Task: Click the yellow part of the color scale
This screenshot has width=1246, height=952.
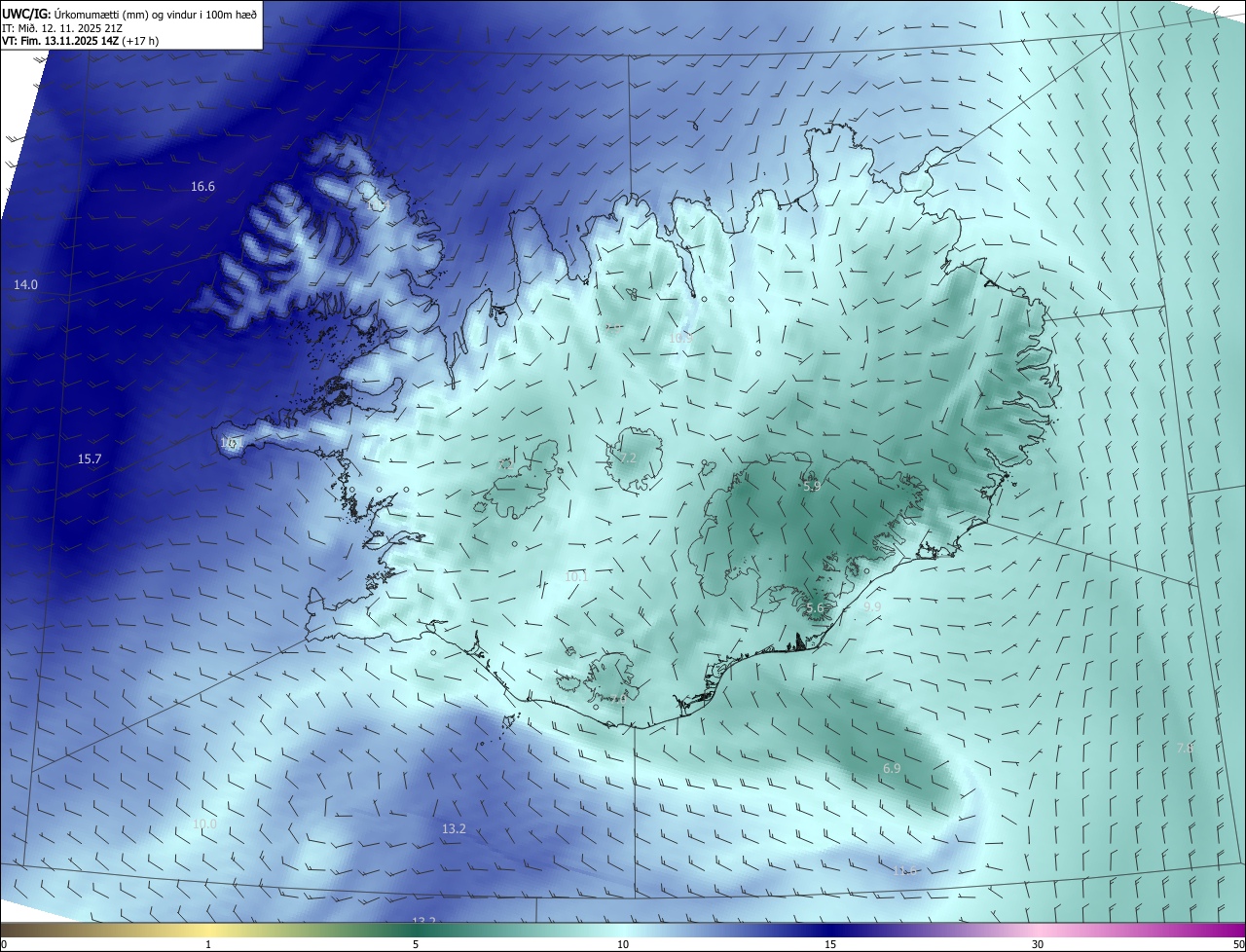Action: (209, 930)
